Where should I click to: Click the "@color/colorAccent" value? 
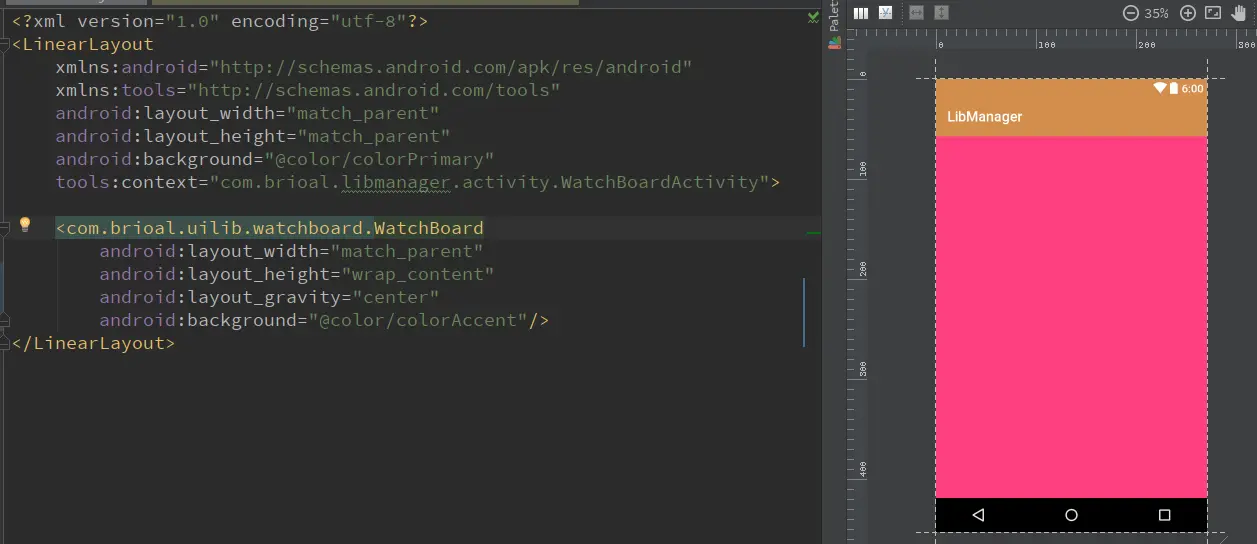pos(418,320)
